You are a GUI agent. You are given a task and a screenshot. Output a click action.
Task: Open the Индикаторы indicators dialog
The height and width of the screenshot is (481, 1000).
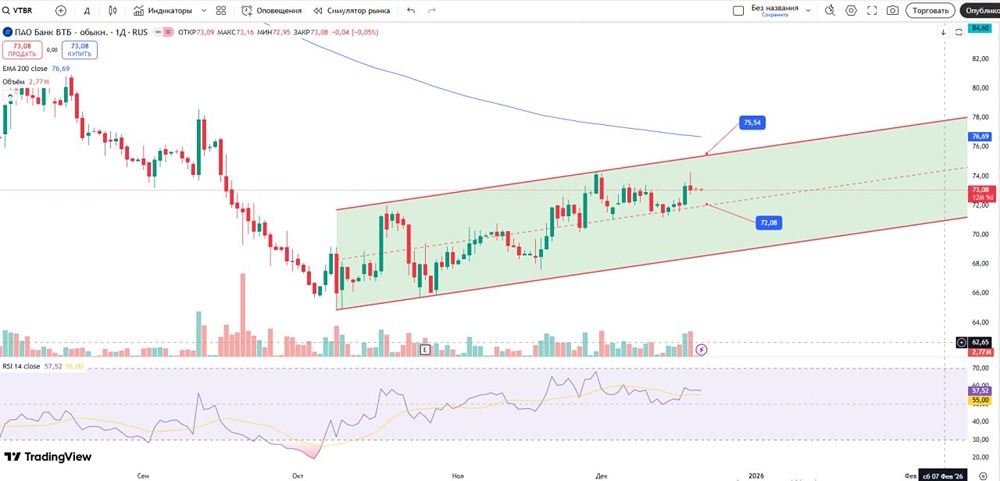pos(163,10)
